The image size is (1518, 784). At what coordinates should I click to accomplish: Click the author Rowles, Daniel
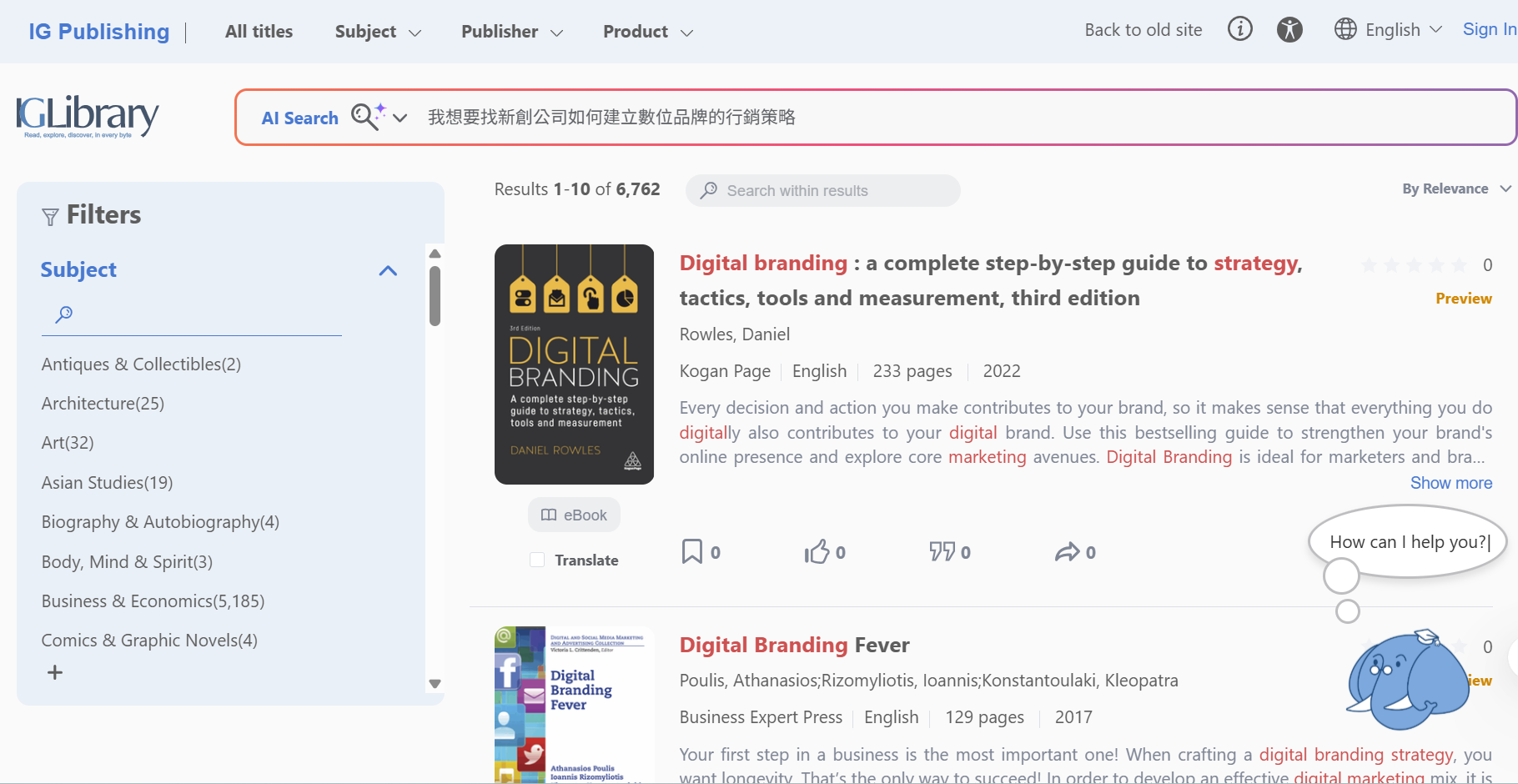coord(735,334)
